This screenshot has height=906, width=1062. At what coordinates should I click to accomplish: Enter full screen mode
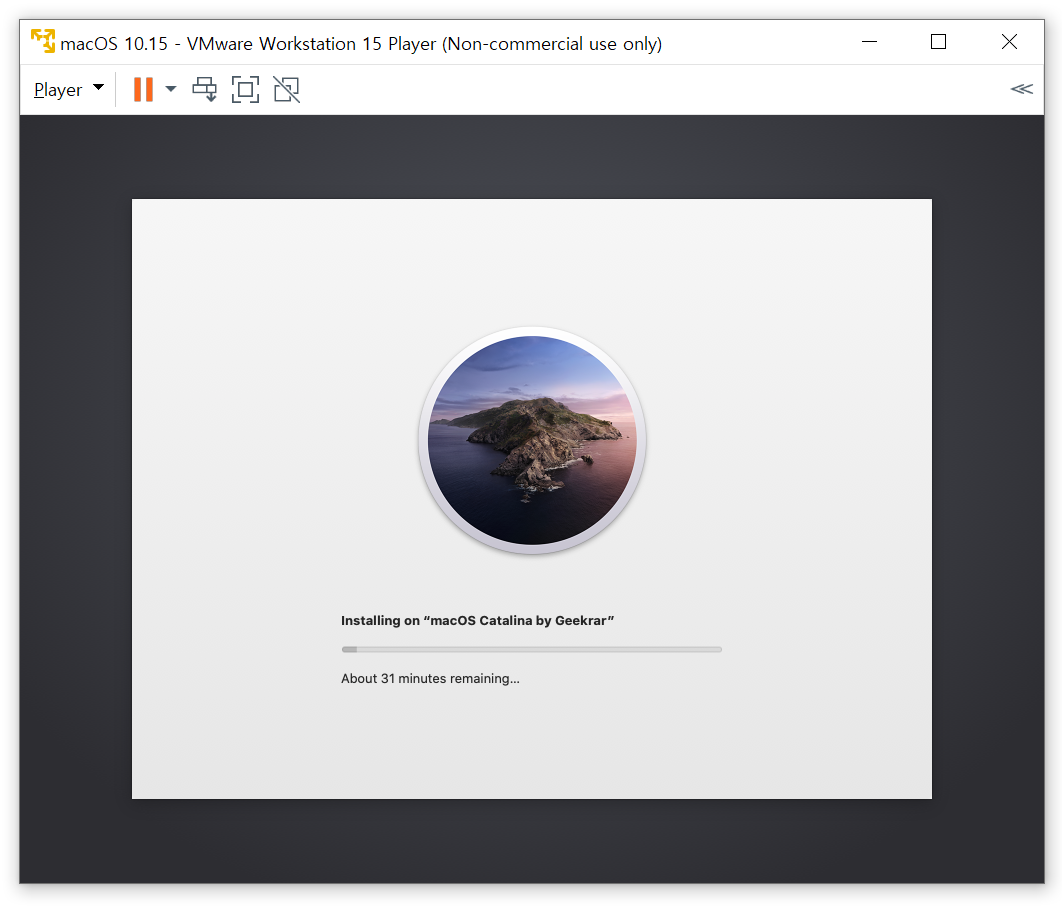pos(245,90)
